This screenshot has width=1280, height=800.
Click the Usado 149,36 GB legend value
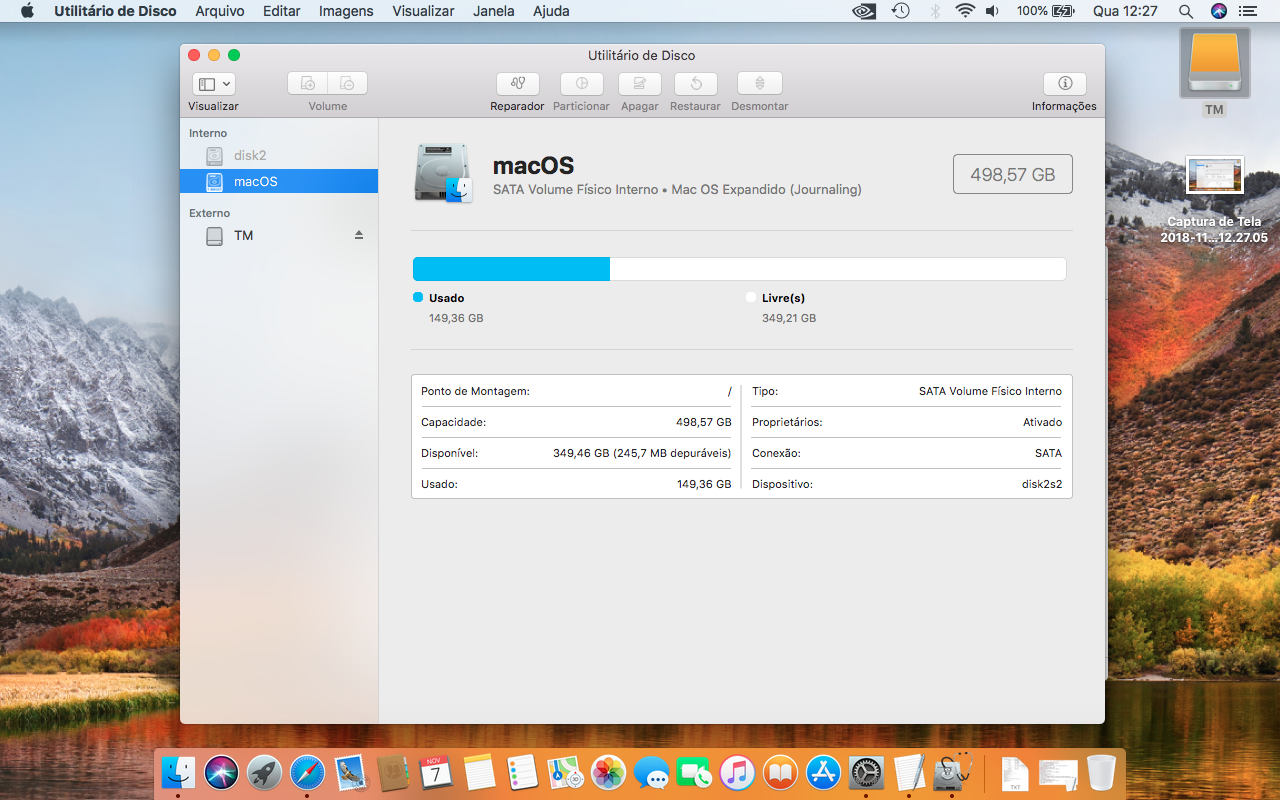pos(456,318)
